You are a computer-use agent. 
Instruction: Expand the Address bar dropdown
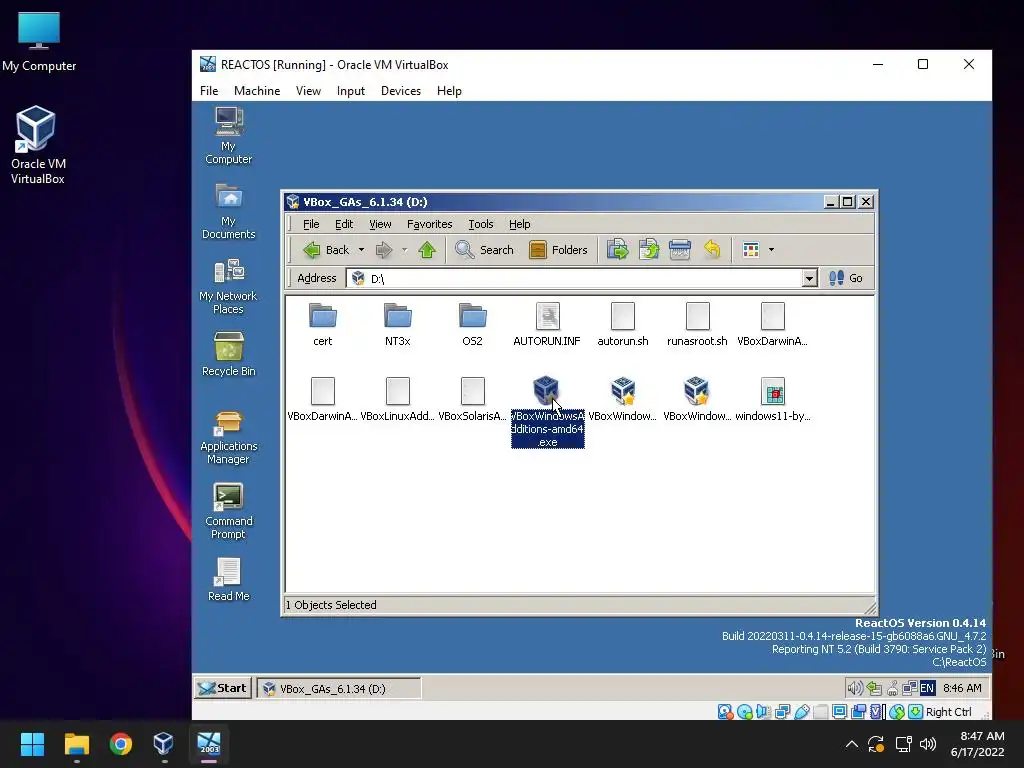[809, 278]
